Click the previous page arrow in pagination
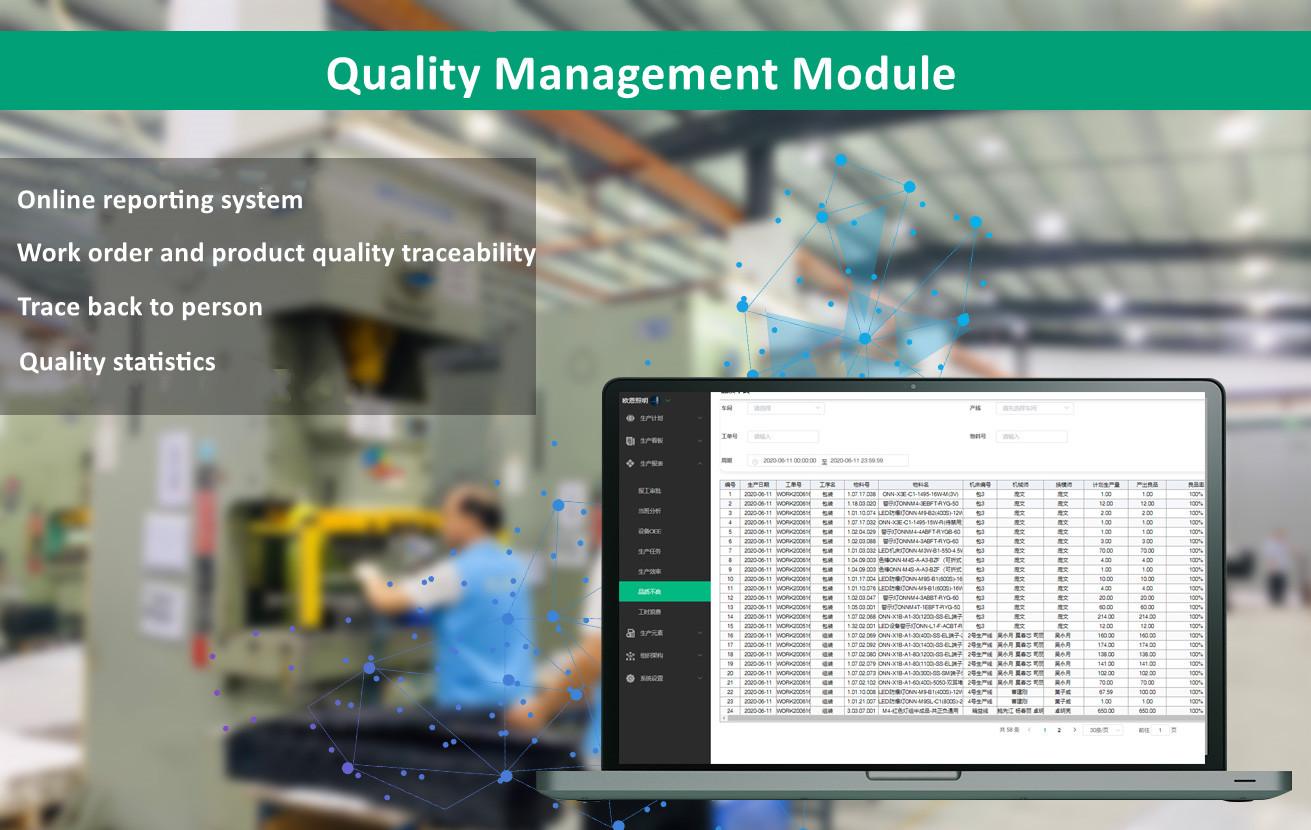The image size is (1311, 830). [1030, 730]
